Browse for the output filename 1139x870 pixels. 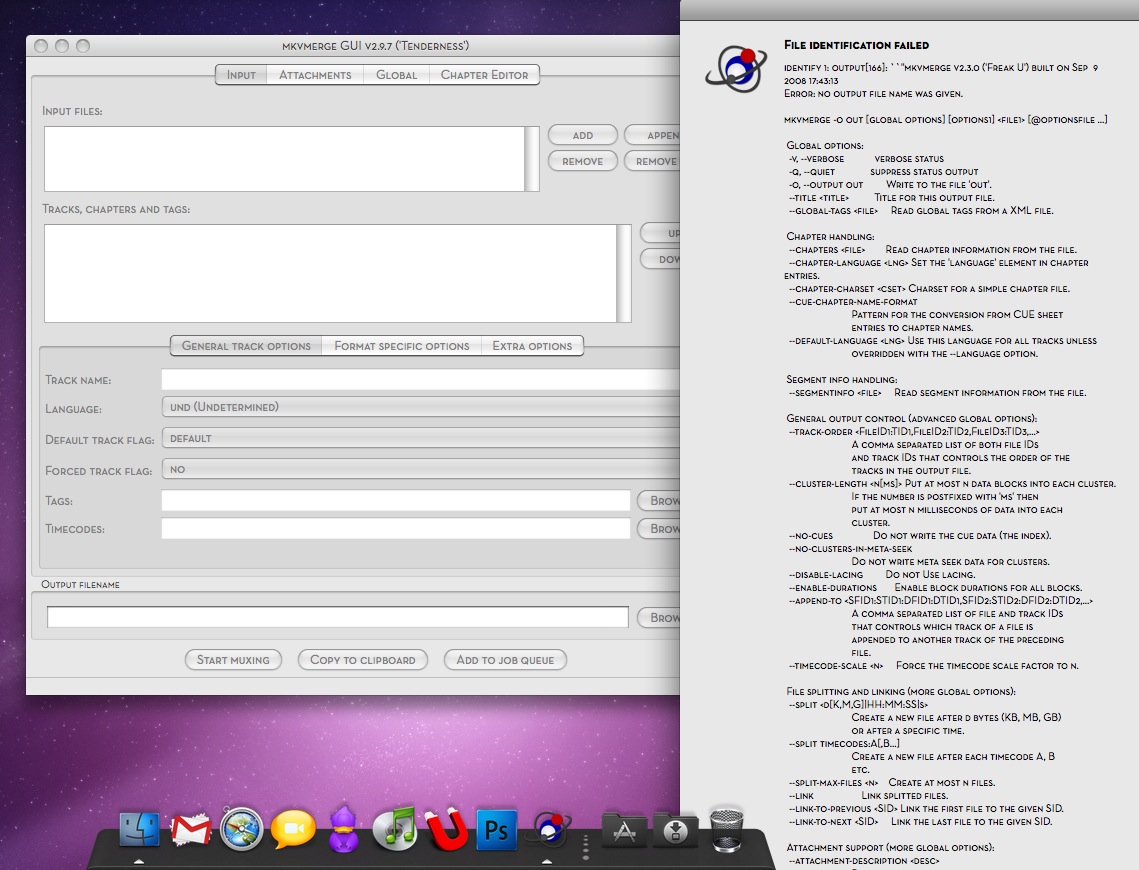click(x=659, y=617)
